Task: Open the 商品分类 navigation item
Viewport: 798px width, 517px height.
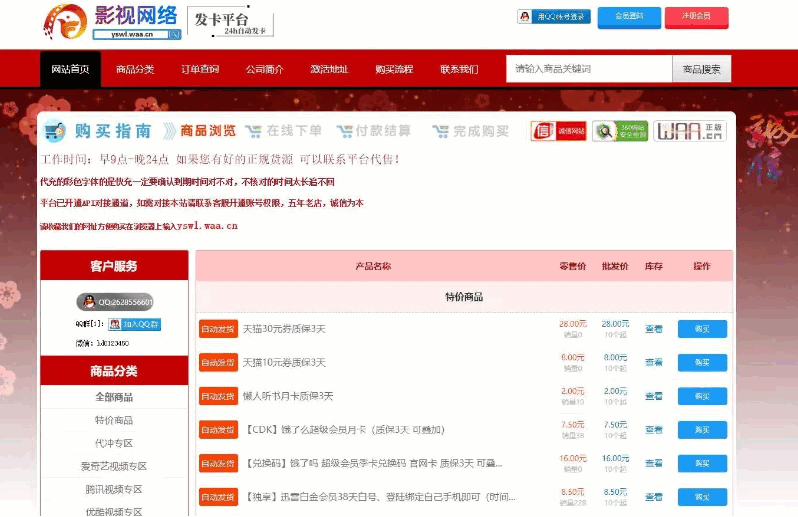Action: [135, 69]
